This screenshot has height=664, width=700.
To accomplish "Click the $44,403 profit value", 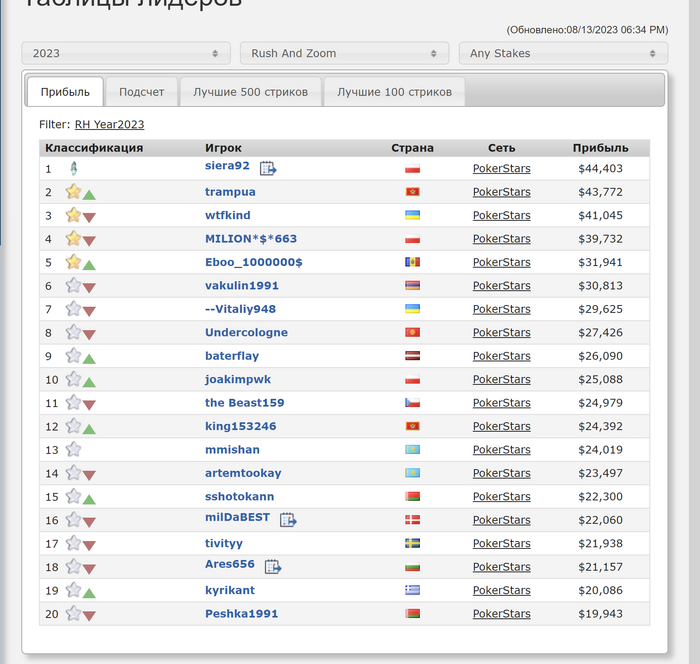I will pyautogui.click(x=600, y=168).
